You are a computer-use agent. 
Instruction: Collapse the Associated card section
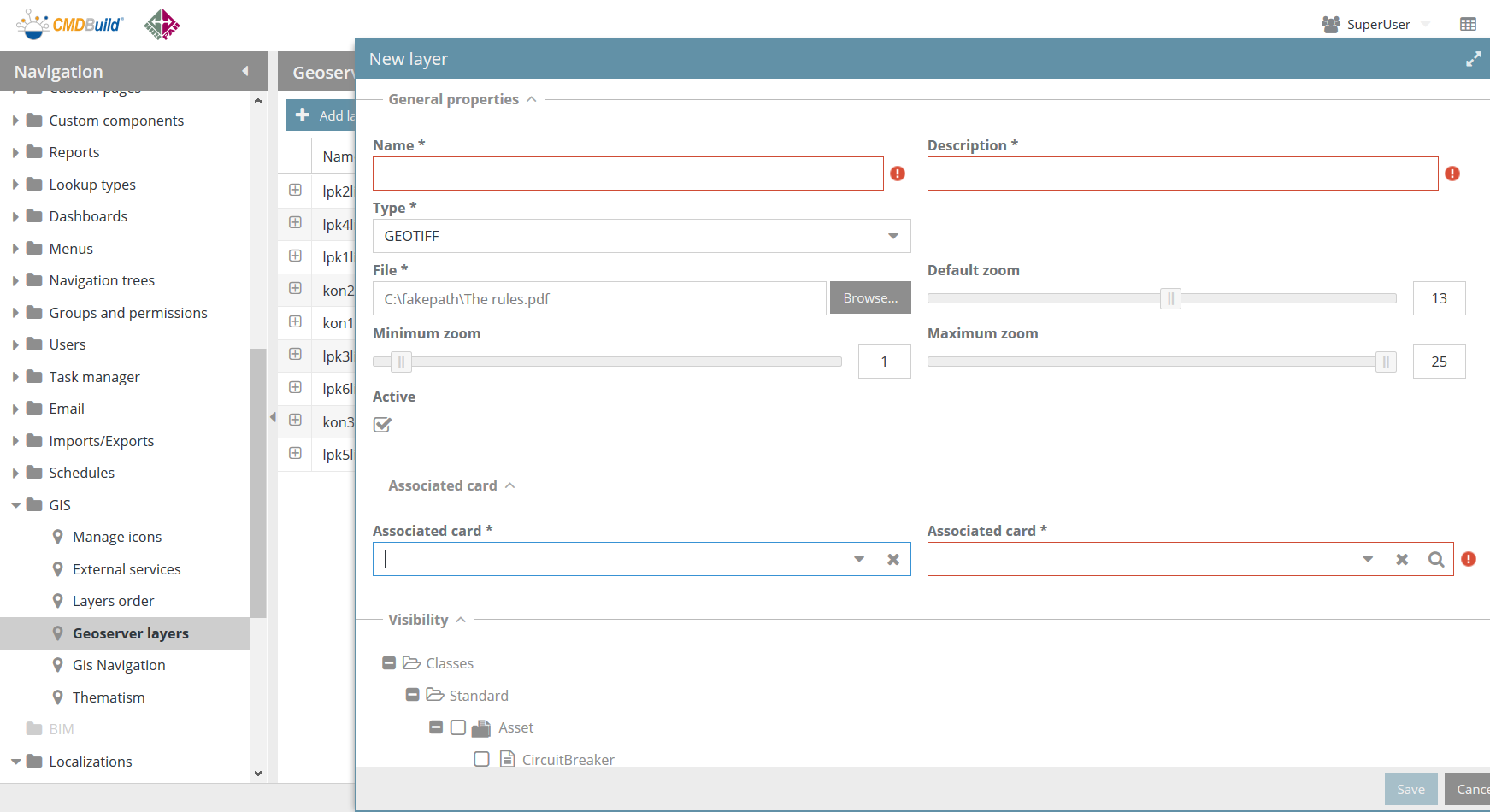coord(509,485)
